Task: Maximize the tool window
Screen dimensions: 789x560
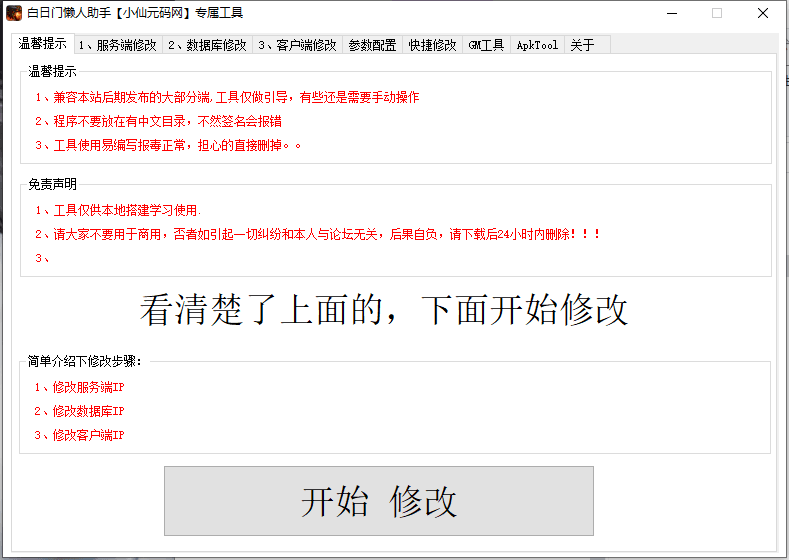Action: 717,13
